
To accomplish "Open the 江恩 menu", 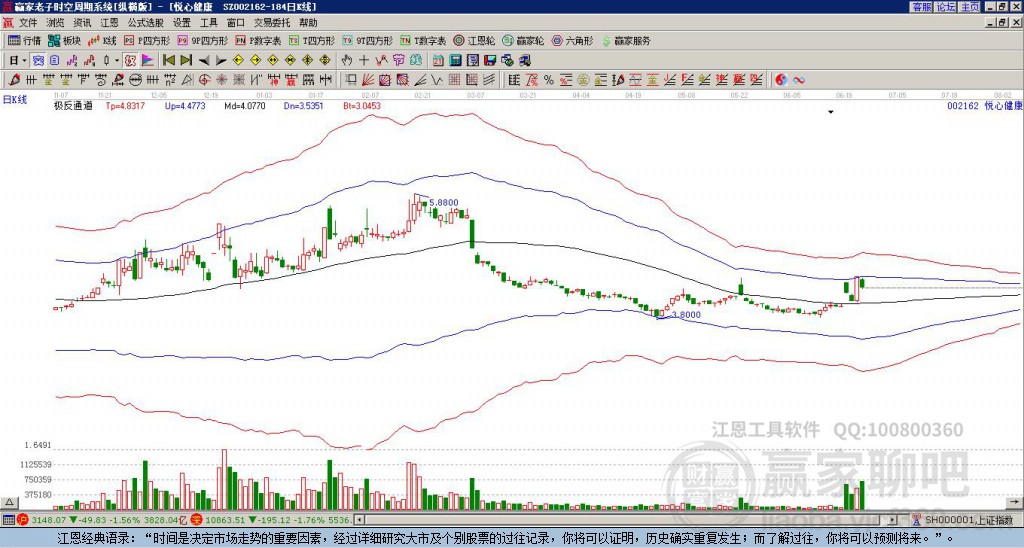I will click(x=109, y=23).
